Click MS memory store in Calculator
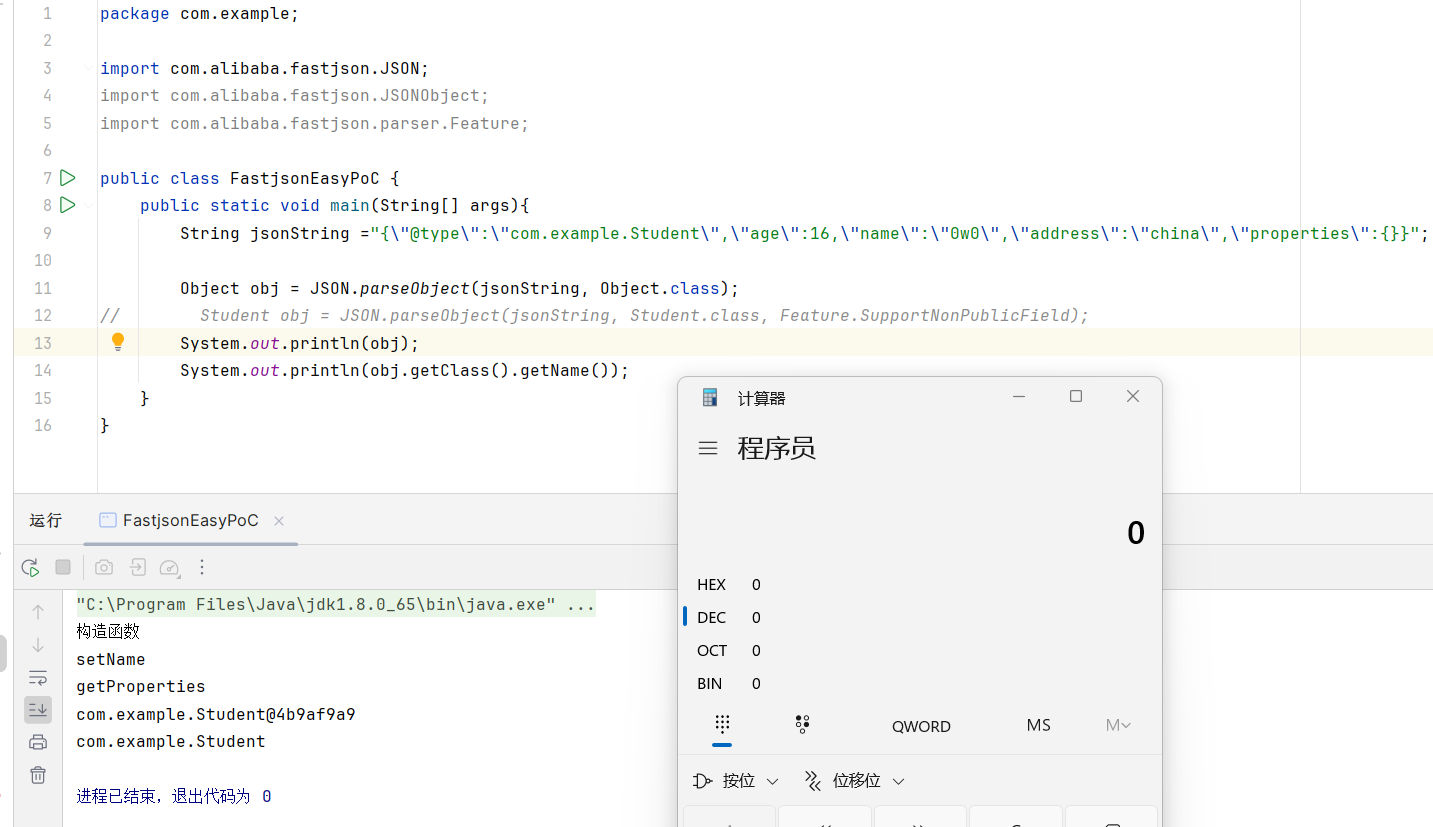 coord(1038,725)
